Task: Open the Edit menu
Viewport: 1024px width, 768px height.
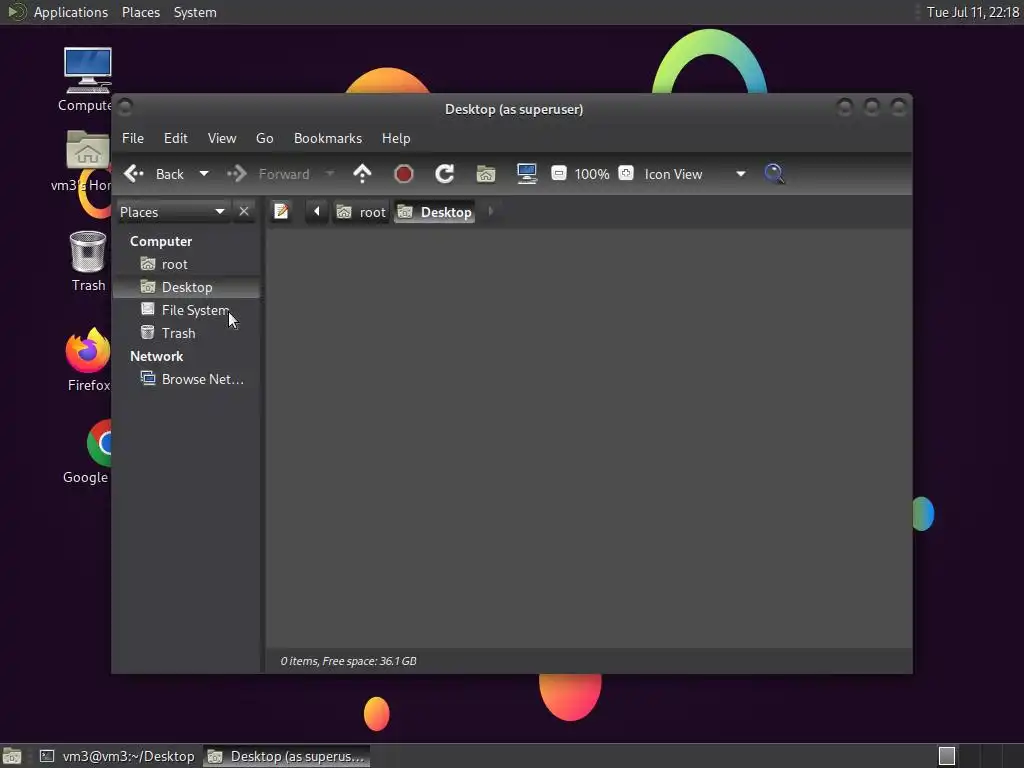Action: 176,138
